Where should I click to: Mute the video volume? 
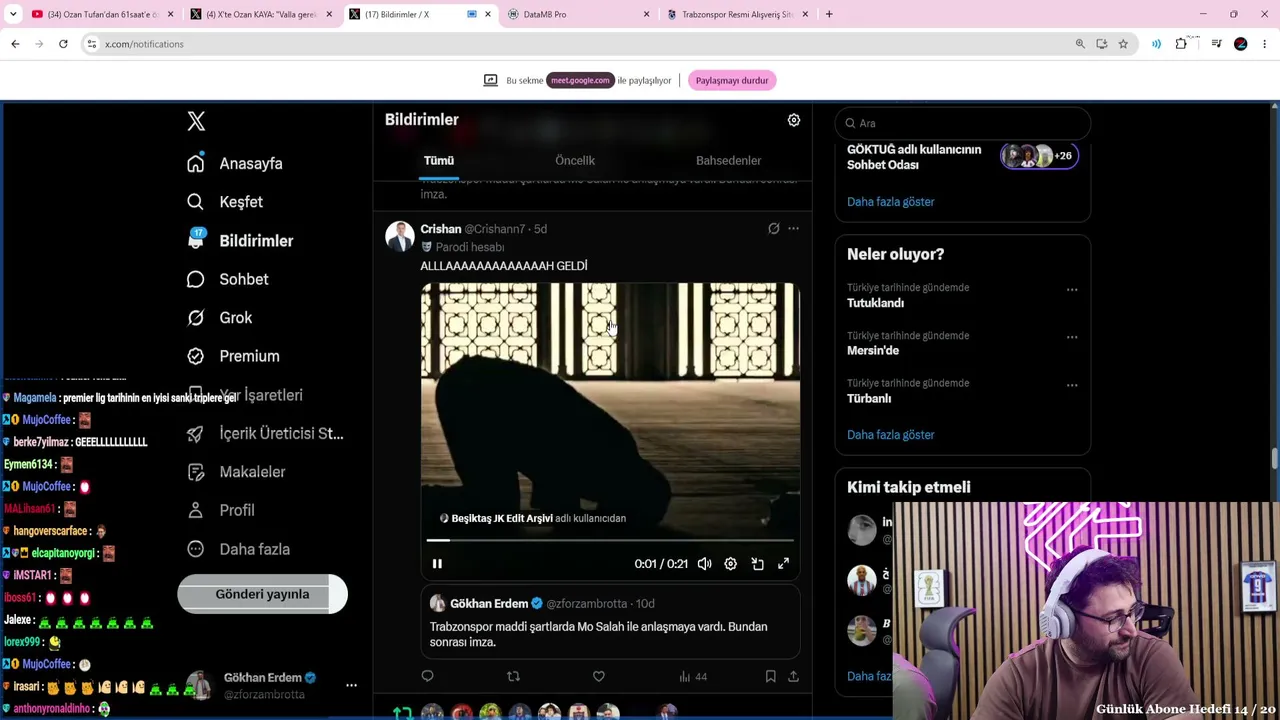tap(705, 564)
